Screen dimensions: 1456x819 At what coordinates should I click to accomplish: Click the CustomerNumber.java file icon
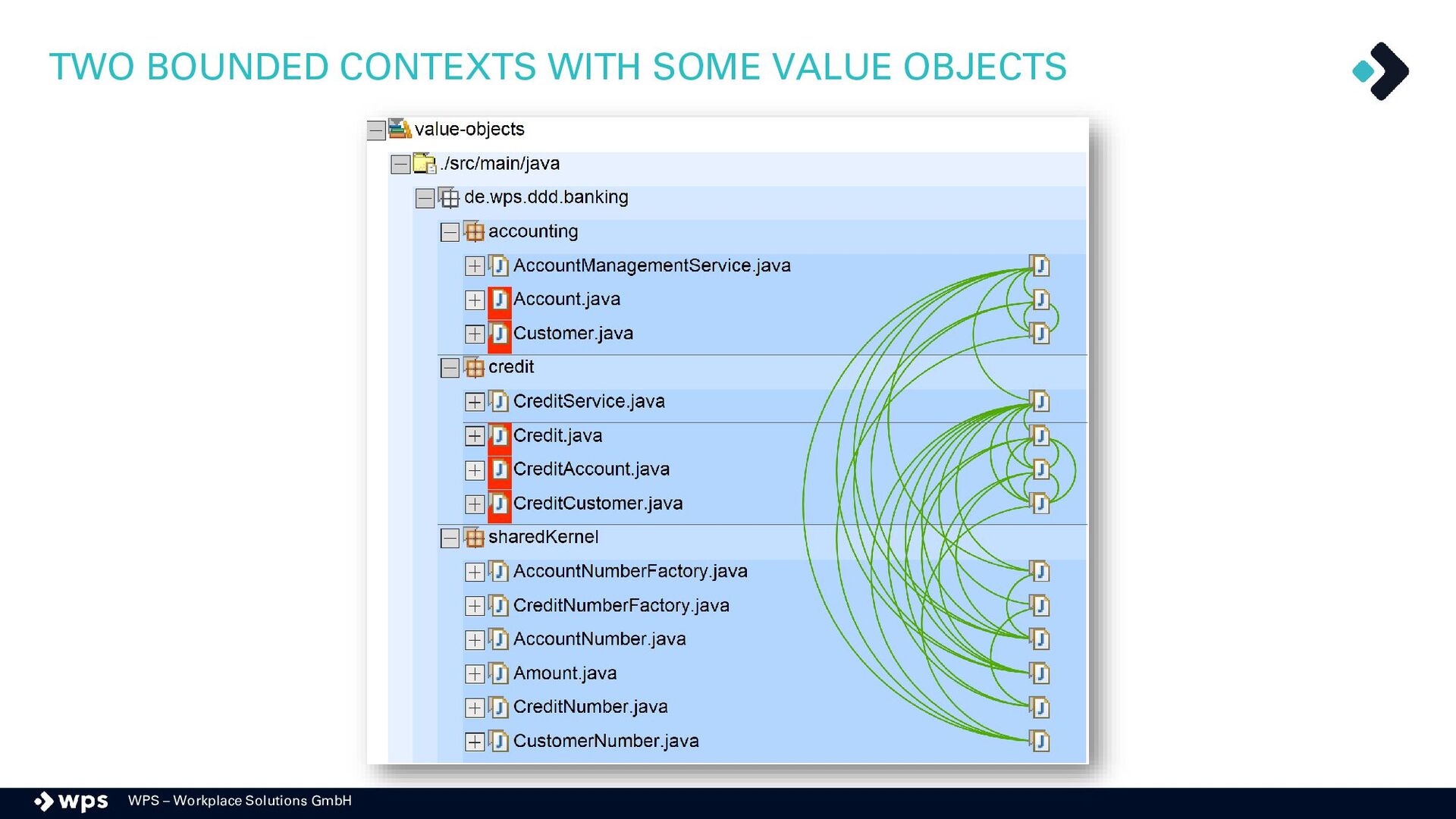tap(499, 741)
